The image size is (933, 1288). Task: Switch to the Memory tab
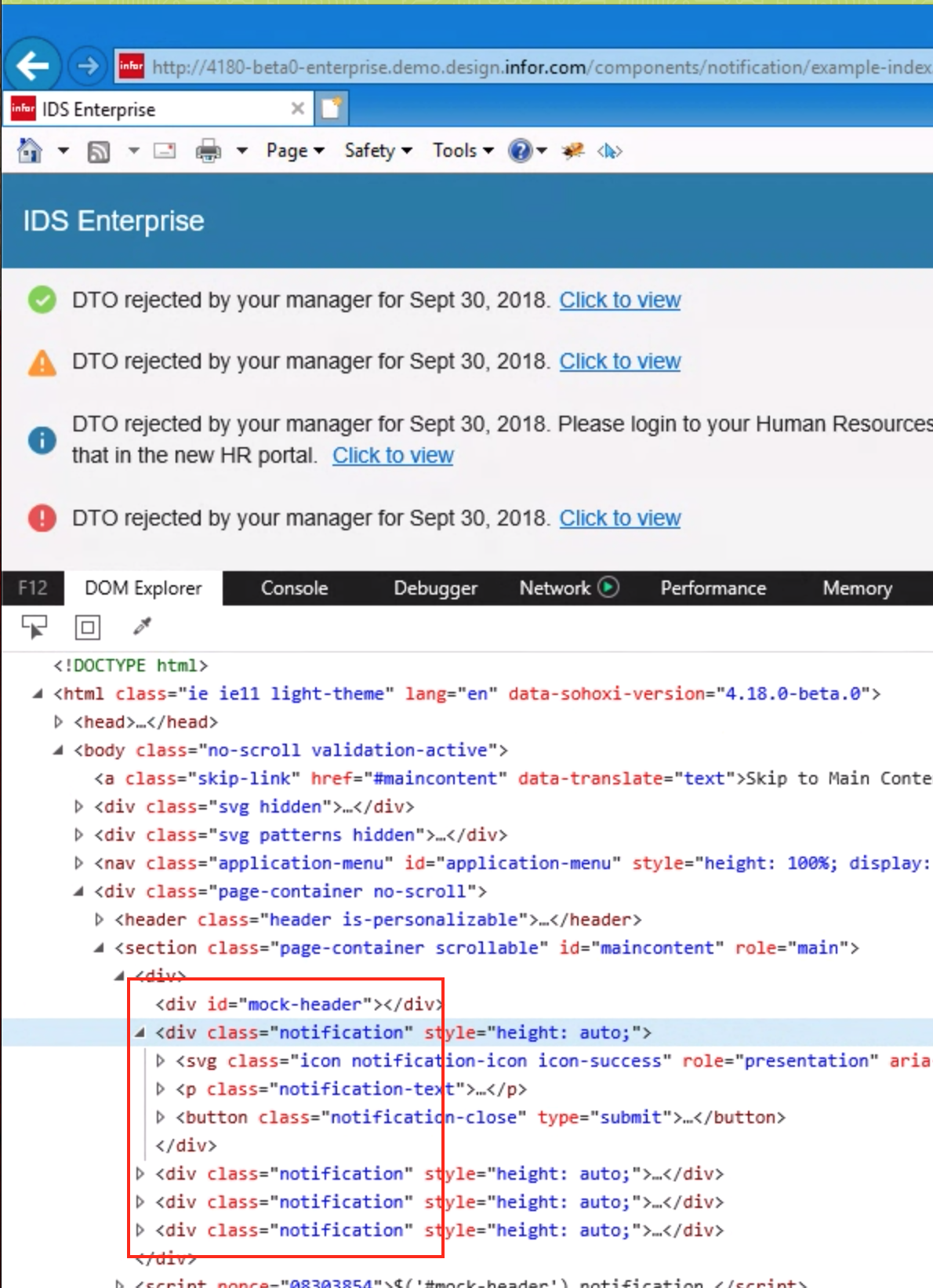coord(857,588)
